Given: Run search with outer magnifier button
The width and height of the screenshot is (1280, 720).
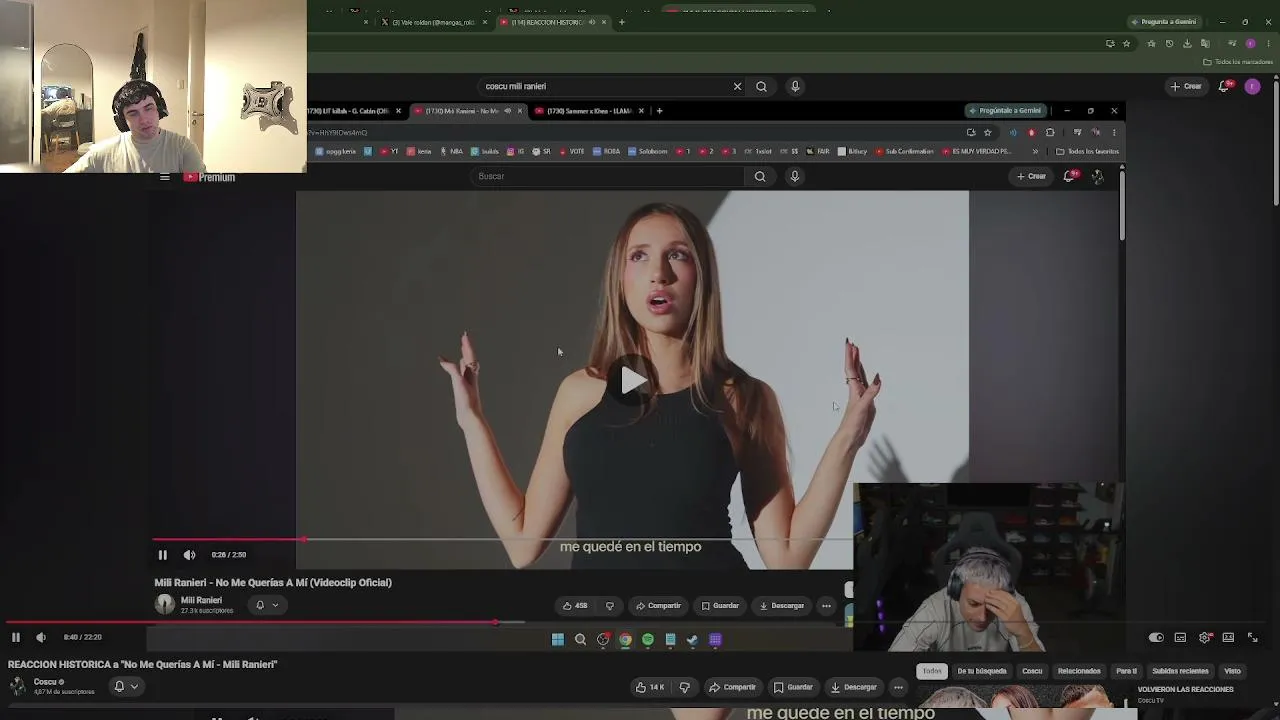Looking at the screenshot, I should click(x=761, y=86).
